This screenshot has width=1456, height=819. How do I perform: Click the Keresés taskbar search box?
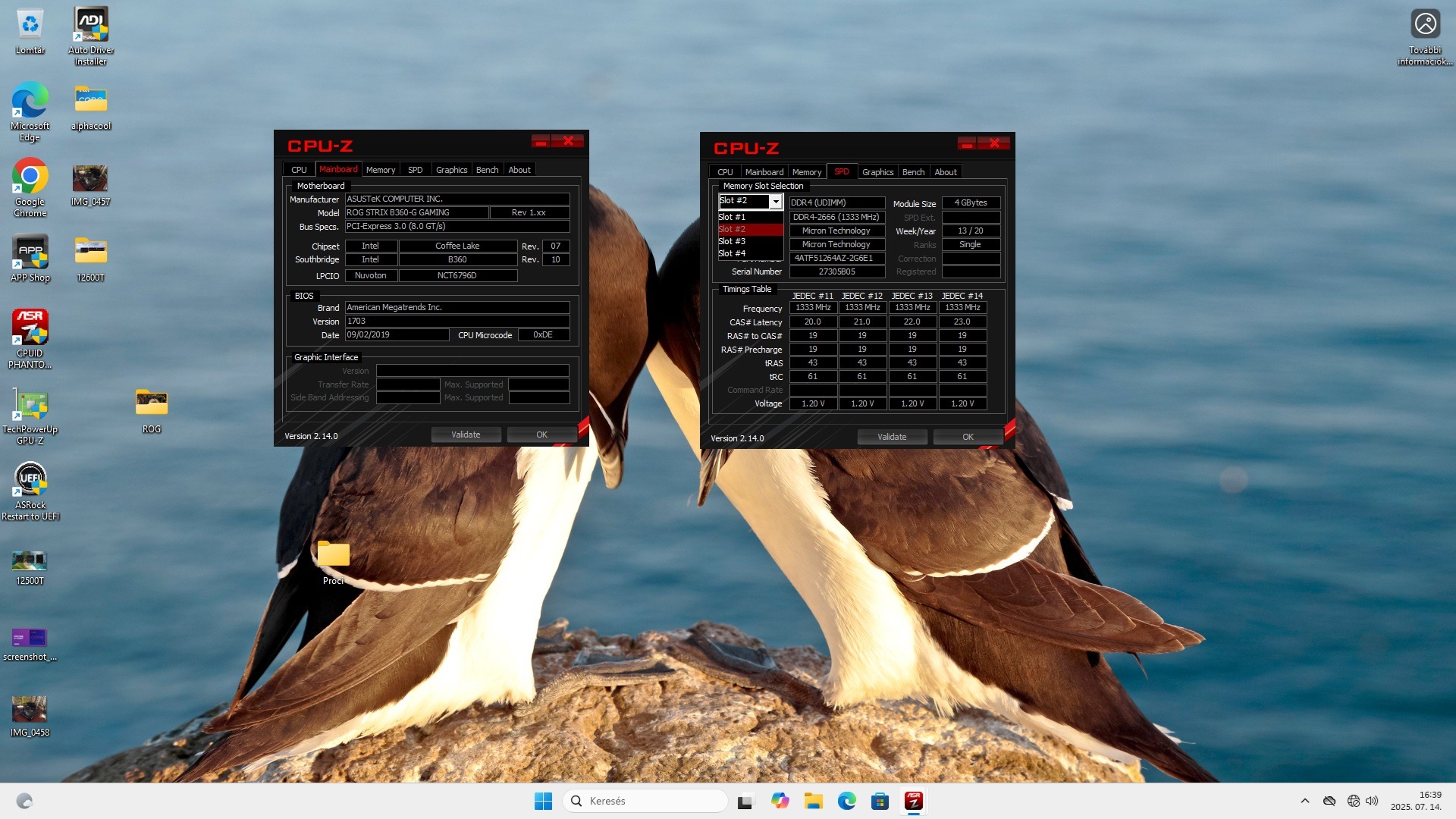[x=645, y=801]
